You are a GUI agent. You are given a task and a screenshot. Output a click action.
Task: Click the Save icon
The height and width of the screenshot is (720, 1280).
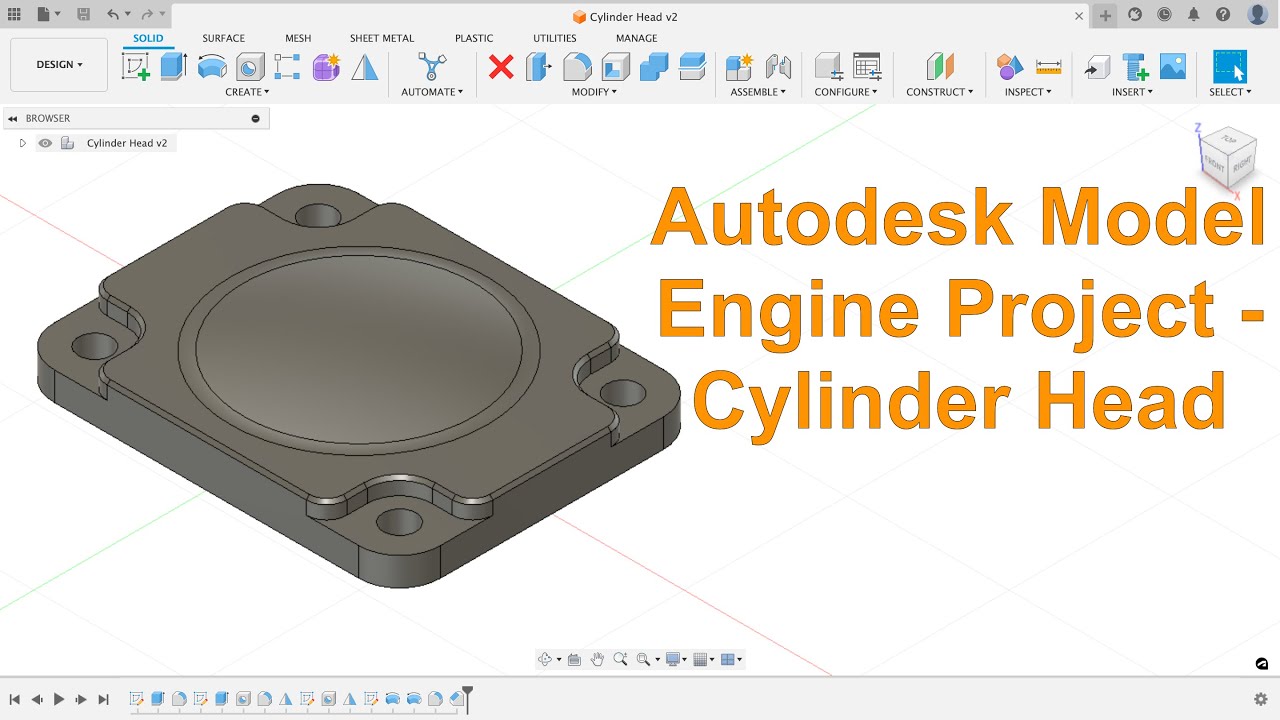pyautogui.click(x=83, y=15)
